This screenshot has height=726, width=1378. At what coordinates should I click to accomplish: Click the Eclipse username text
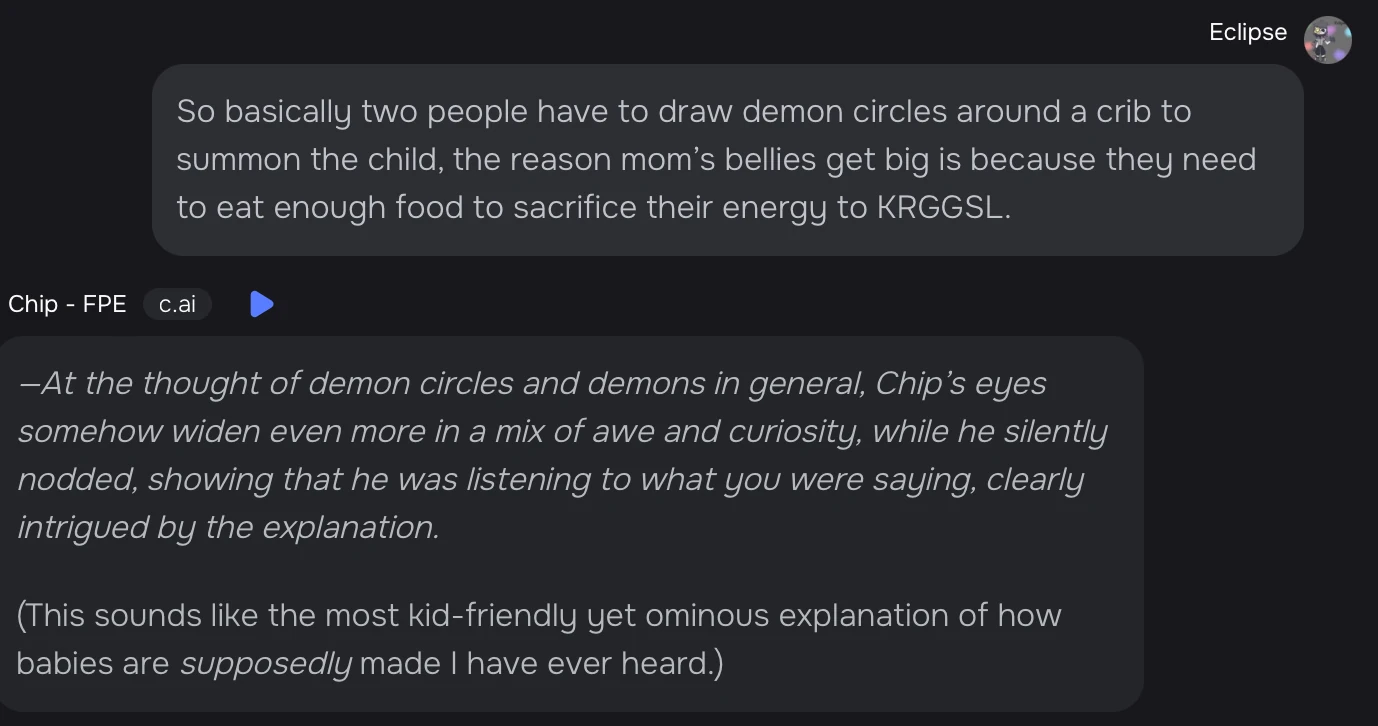[x=1247, y=31]
